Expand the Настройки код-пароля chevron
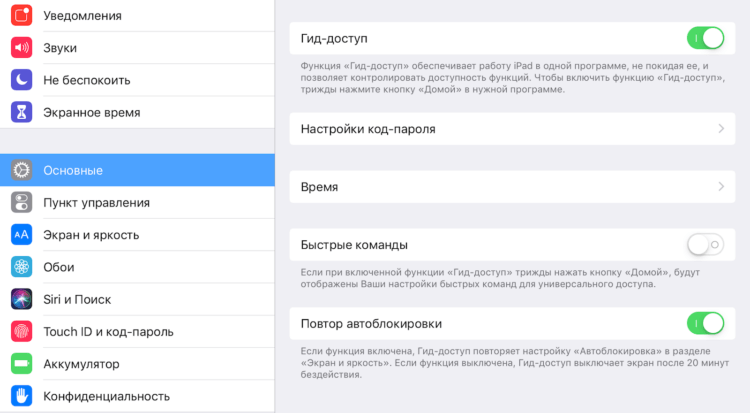Screen dimensions: 750x413 click(x=721, y=129)
